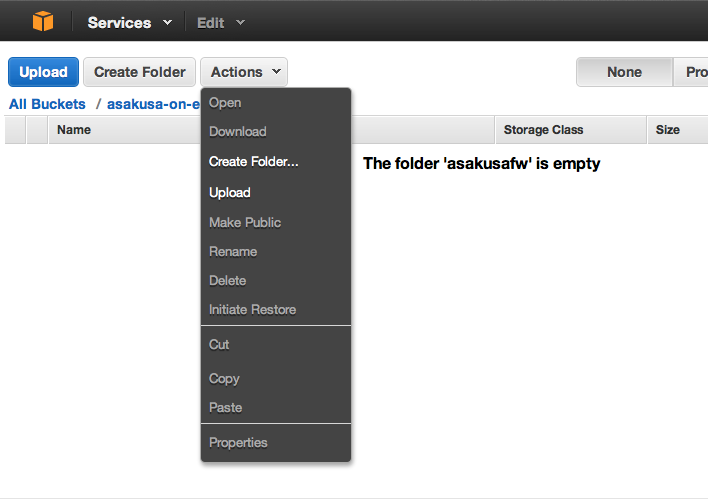
Task: Click the AWS orange cube logo
Action: point(42,21)
